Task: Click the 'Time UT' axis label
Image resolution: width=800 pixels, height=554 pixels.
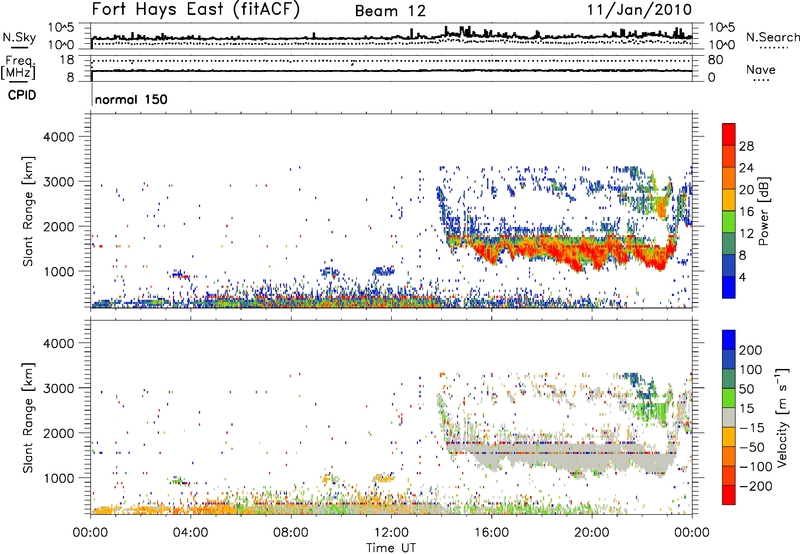Action: [391, 548]
